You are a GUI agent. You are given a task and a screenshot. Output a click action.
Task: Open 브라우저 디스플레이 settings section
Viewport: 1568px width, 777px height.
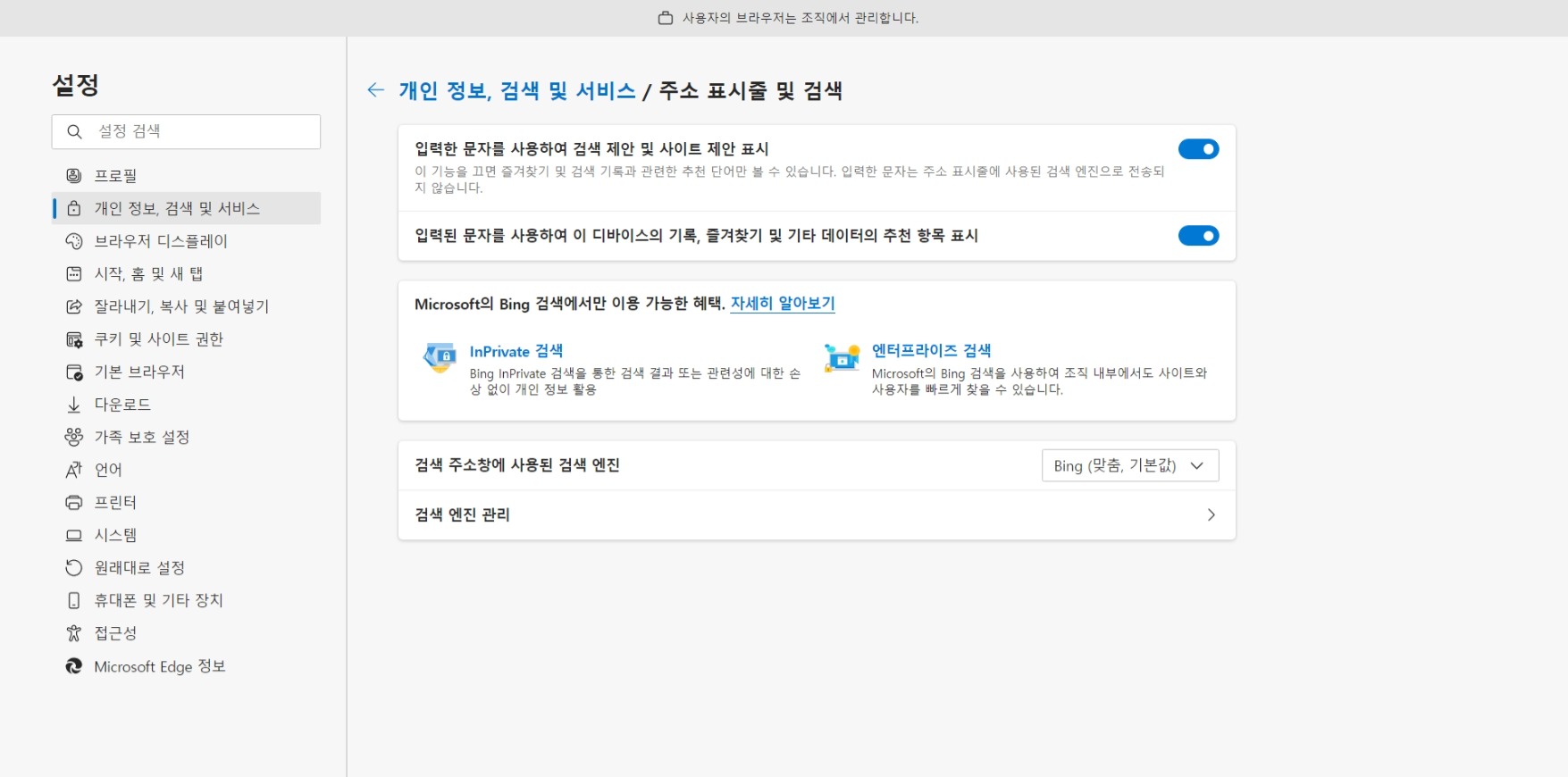point(186,241)
